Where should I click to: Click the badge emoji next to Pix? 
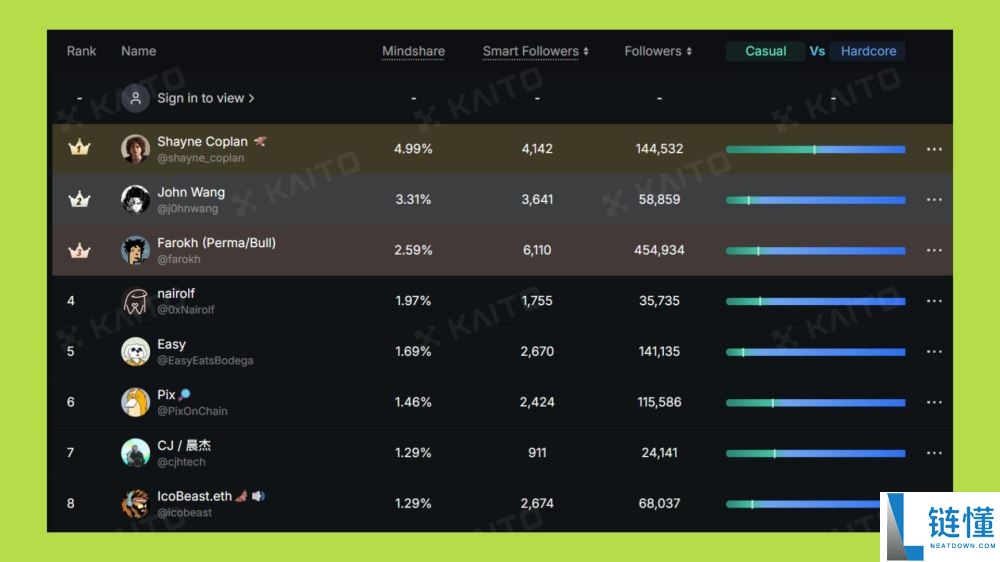point(184,394)
